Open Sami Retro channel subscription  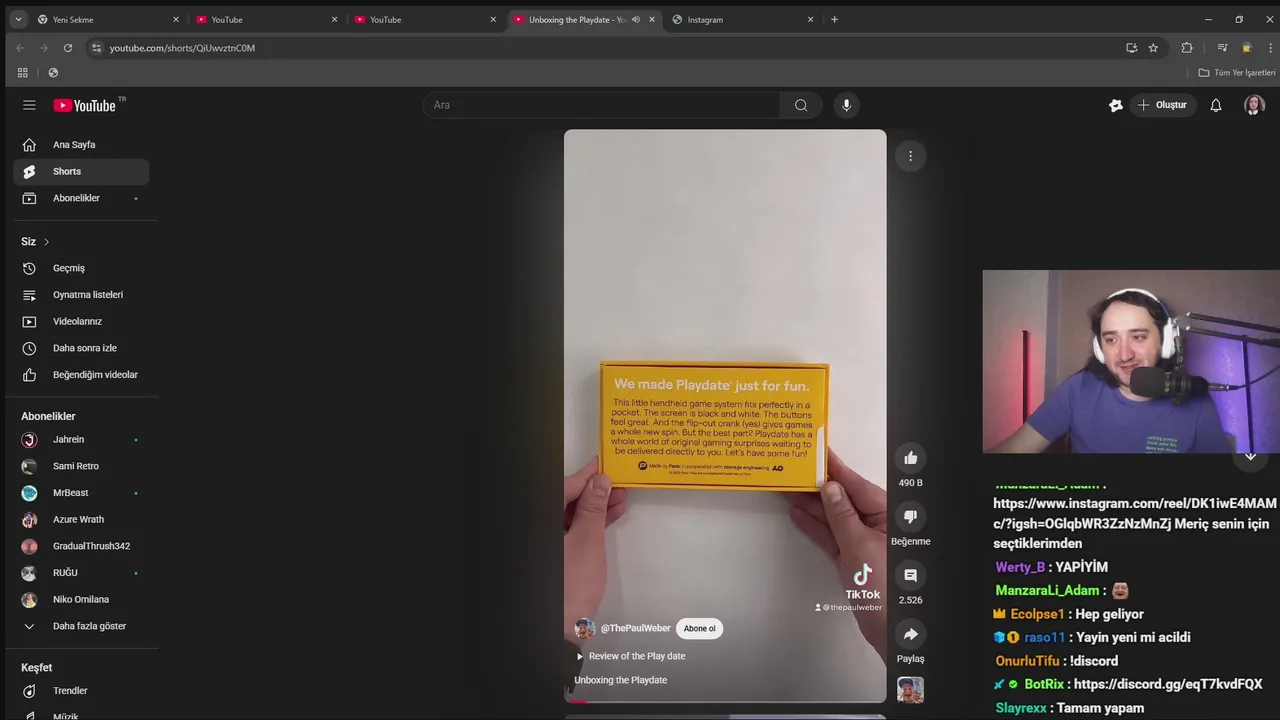(x=81, y=466)
